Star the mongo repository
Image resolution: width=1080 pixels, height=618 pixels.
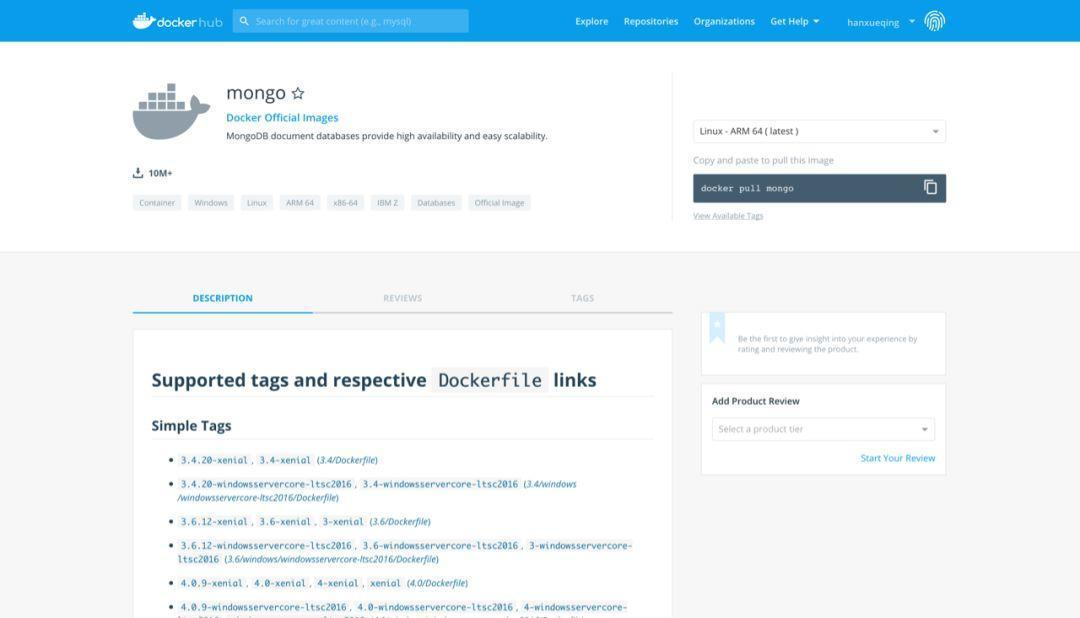click(298, 93)
